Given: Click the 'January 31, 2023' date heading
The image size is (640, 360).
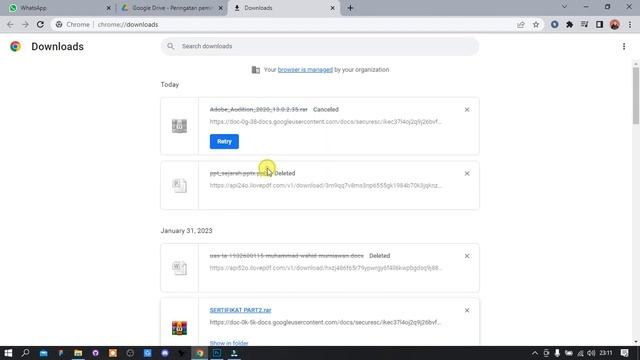Looking at the screenshot, I should (x=186, y=231).
